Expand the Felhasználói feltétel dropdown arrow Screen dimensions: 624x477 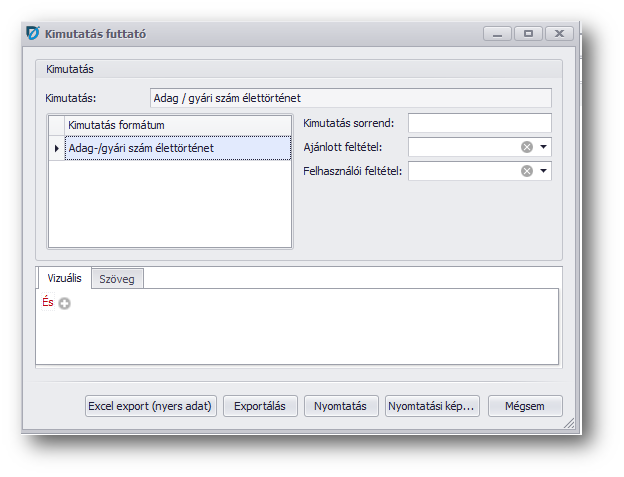[x=543, y=171]
